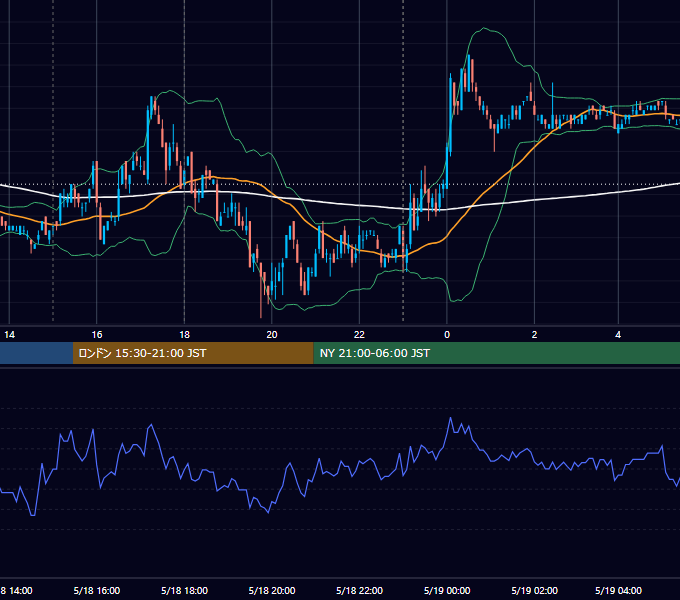Click the 5/19 02:00 time label
This screenshot has height=600, width=680.
535,590
